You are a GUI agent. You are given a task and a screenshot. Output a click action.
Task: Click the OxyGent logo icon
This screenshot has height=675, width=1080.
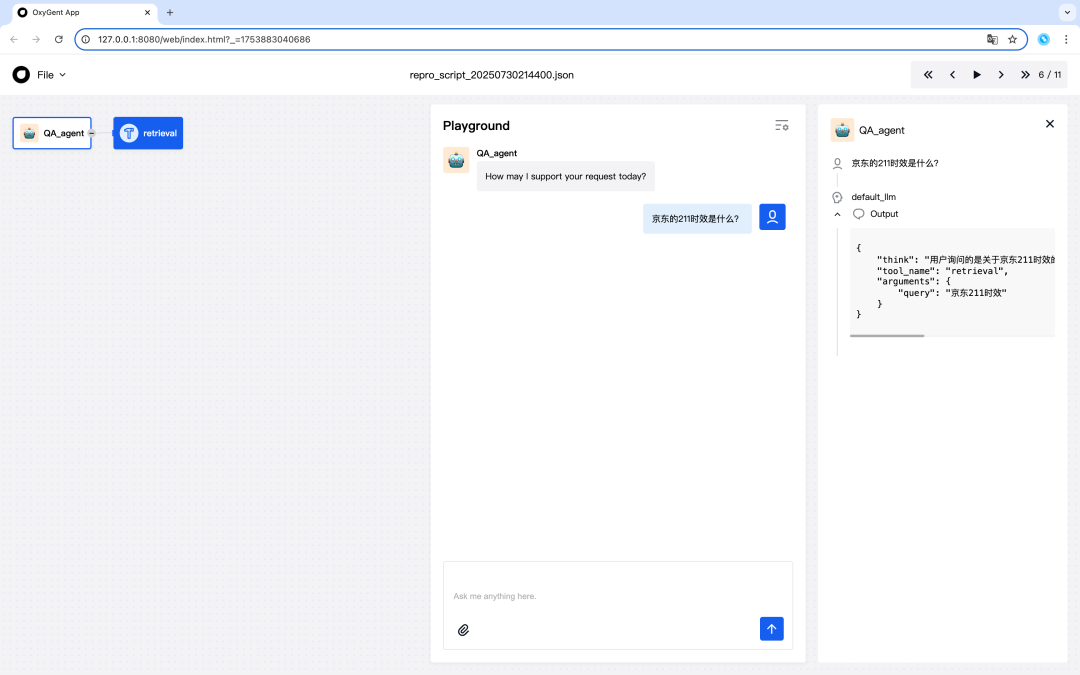point(21,74)
